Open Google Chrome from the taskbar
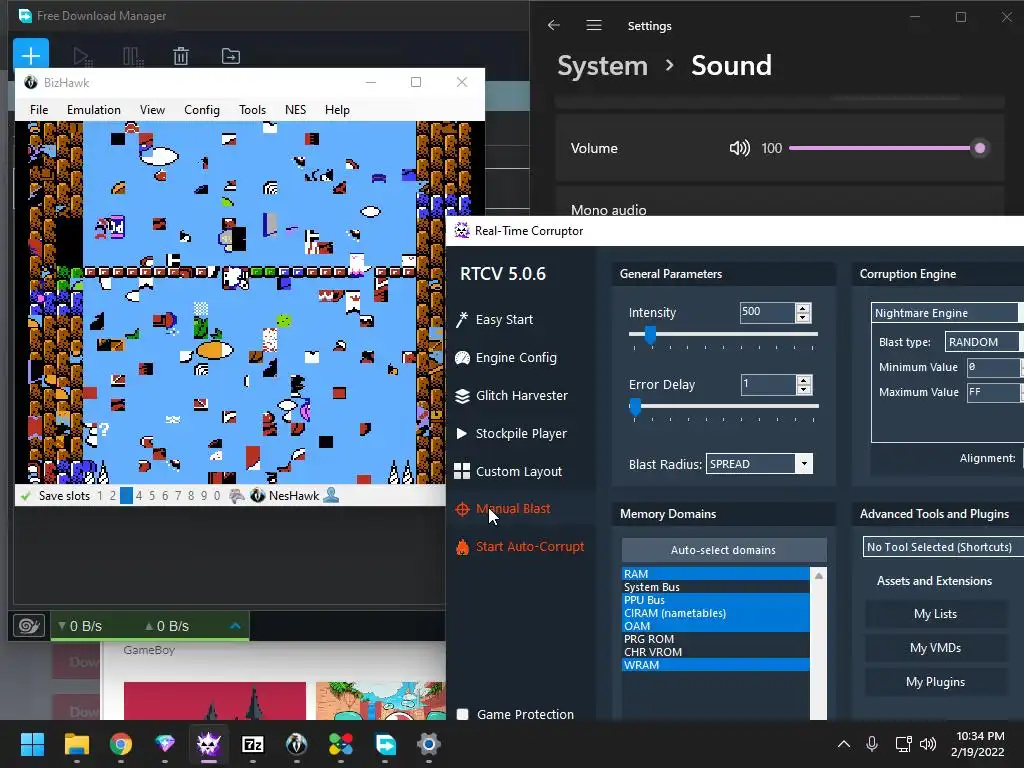 121,744
